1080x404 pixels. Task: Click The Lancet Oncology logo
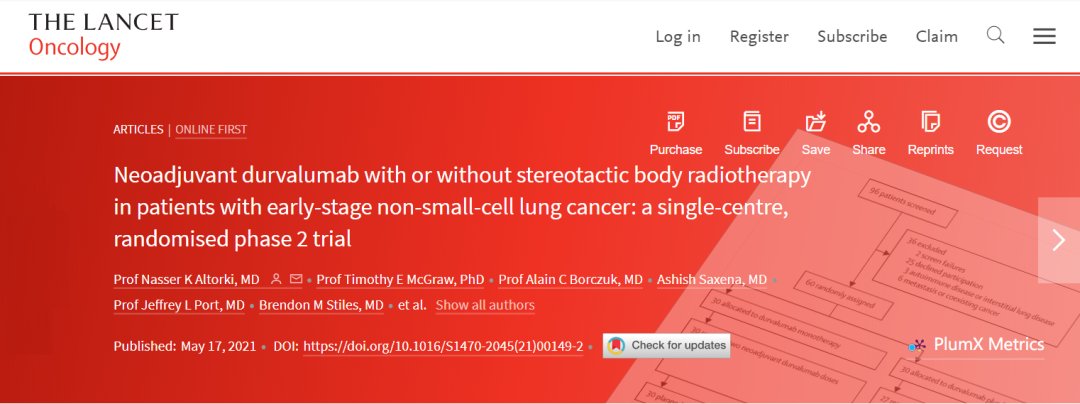pyautogui.click(x=104, y=36)
